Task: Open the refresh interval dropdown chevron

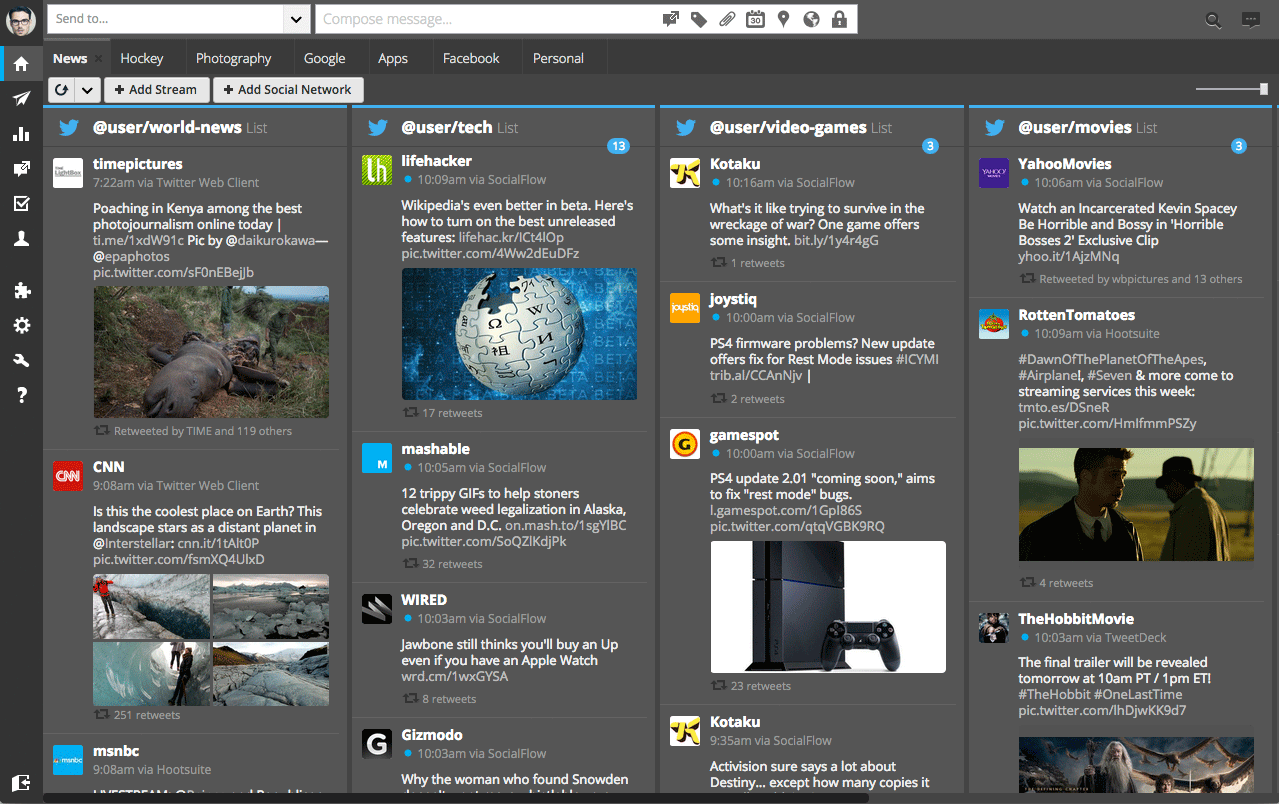Action: (x=89, y=89)
